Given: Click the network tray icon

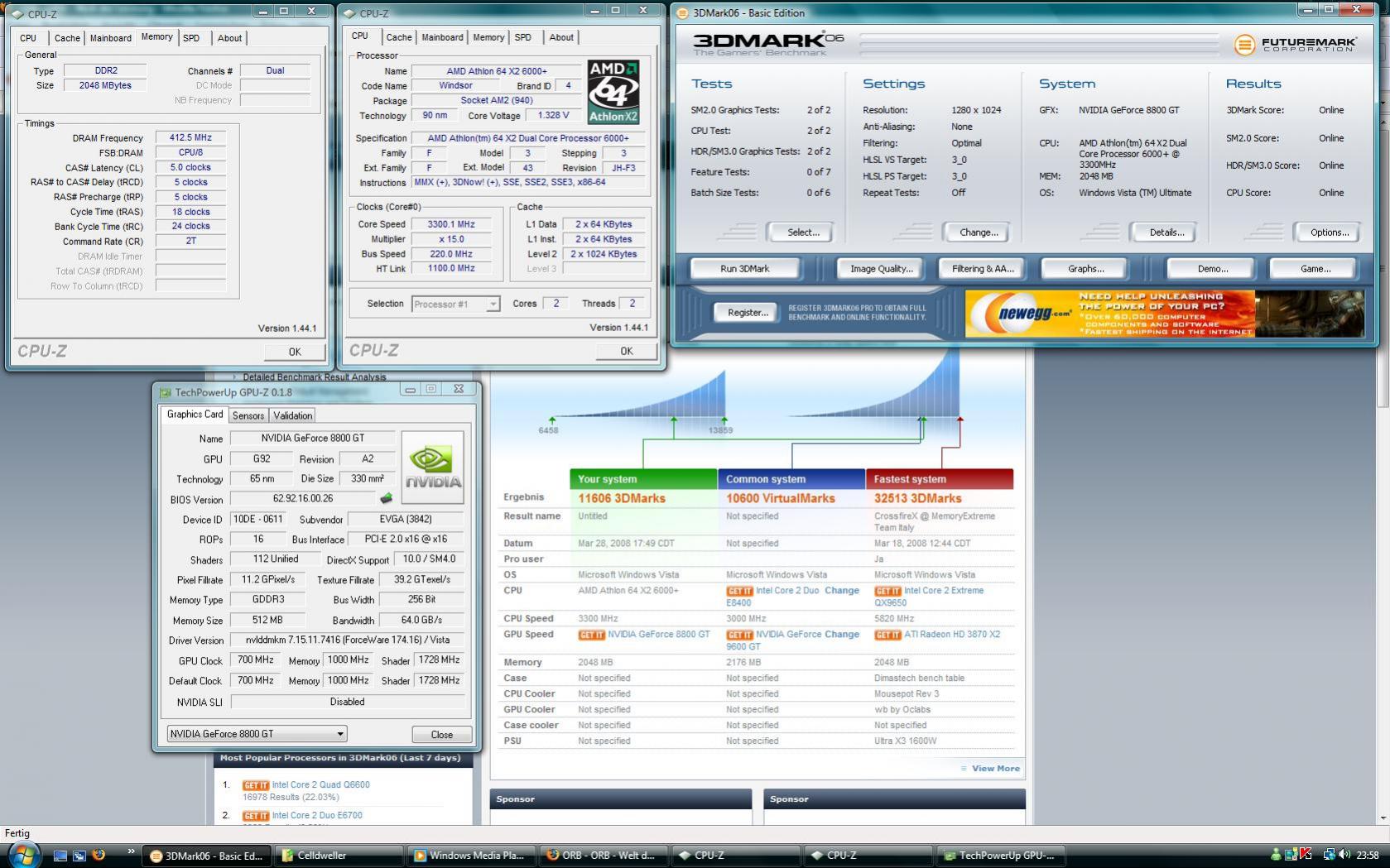Looking at the screenshot, I should (1330, 855).
